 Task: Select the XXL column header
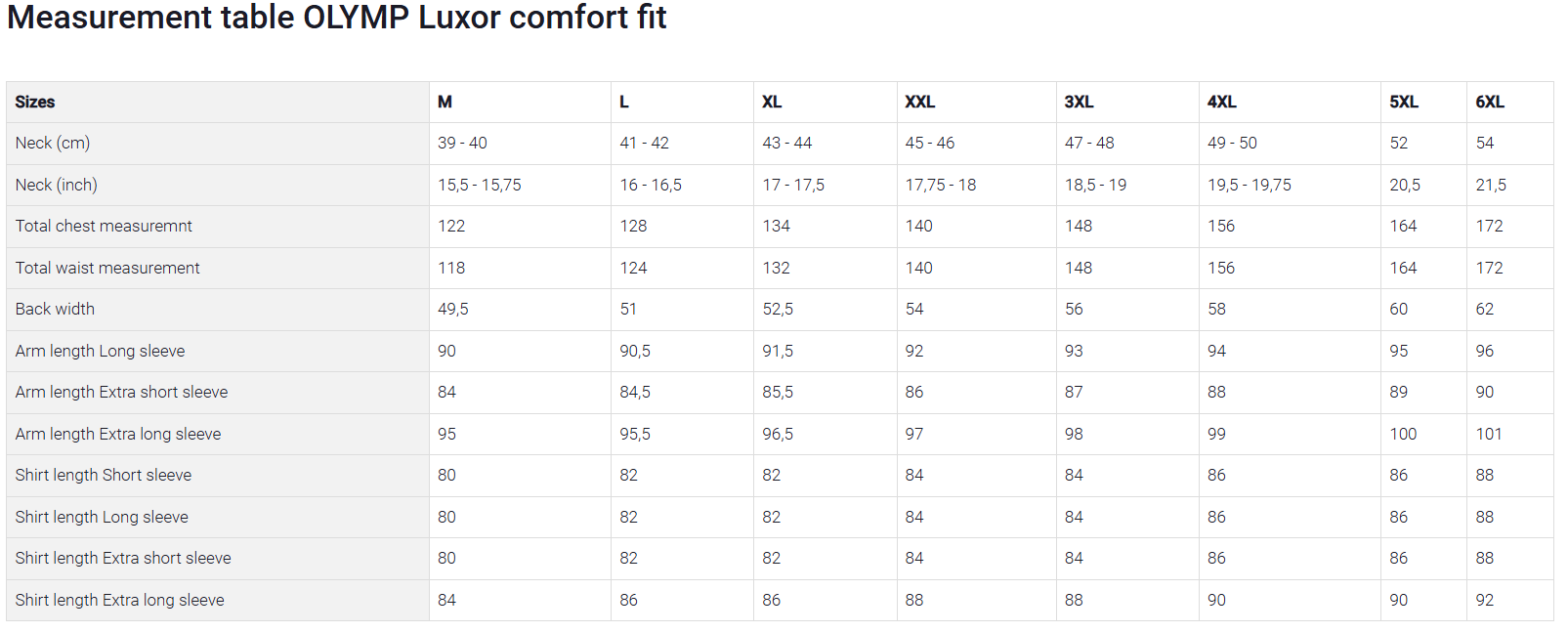click(x=919, y=102)
